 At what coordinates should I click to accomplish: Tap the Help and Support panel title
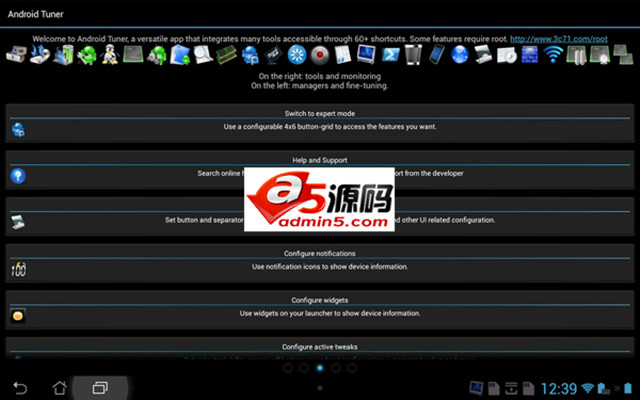(x=320, y=160)
